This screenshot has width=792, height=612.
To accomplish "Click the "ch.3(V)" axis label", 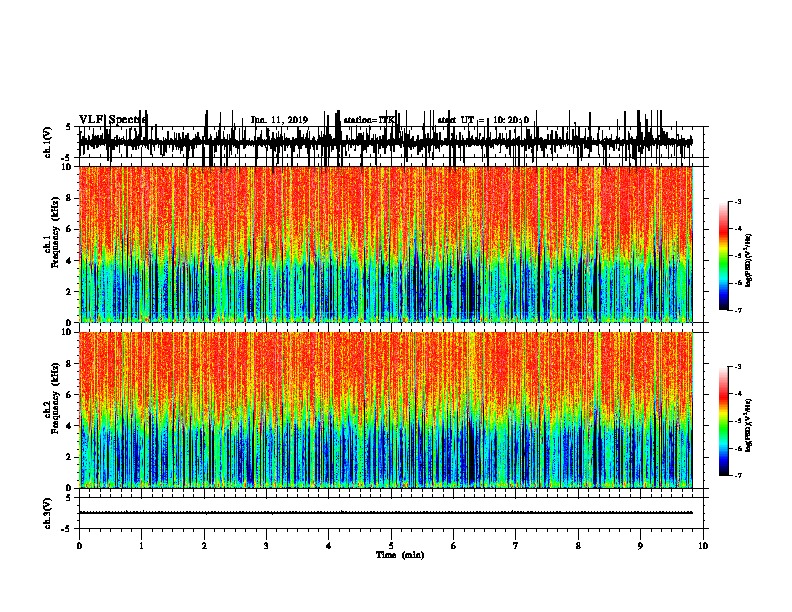I will [48, 513].
